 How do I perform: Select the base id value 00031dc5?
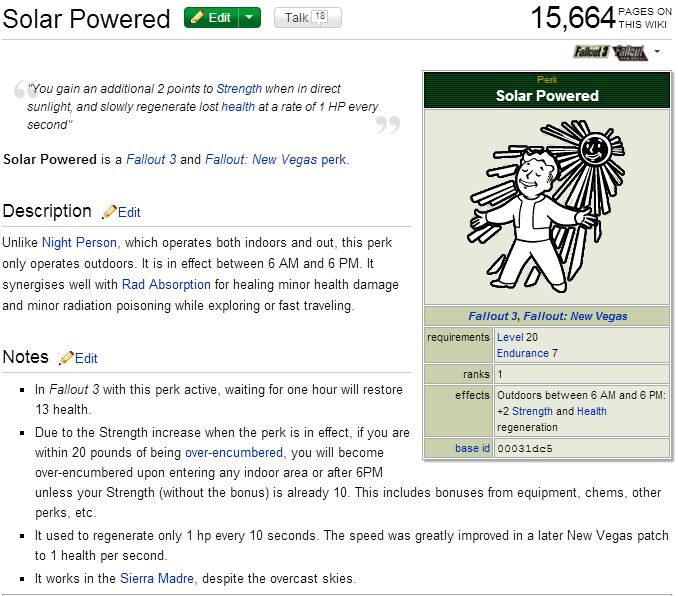click(x=524, y=449)
